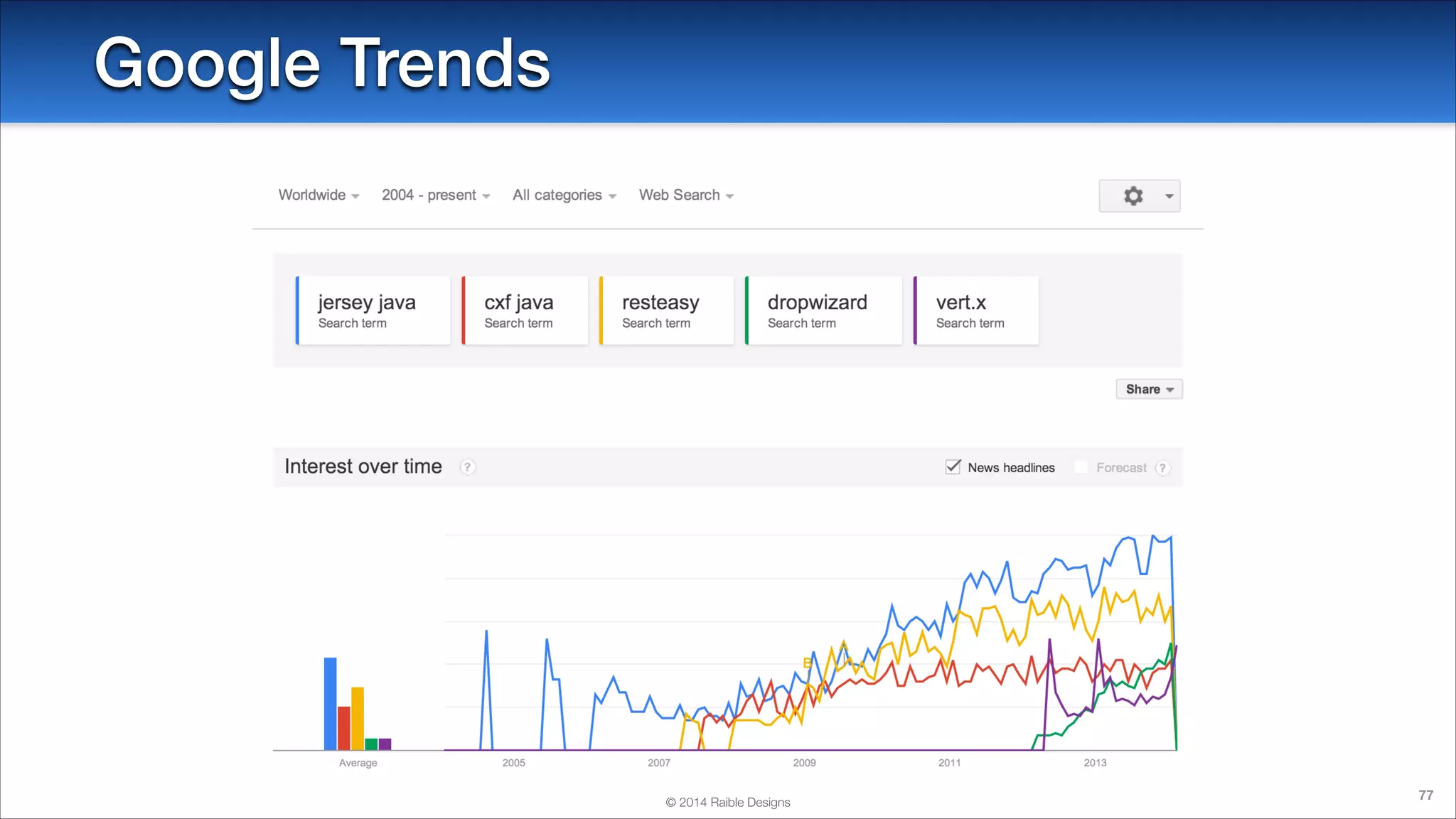Image resolution: width=1456 pixels, height=819 pixels.
Task: Click the purple vert.x average bar
Action: coord(385,744)
